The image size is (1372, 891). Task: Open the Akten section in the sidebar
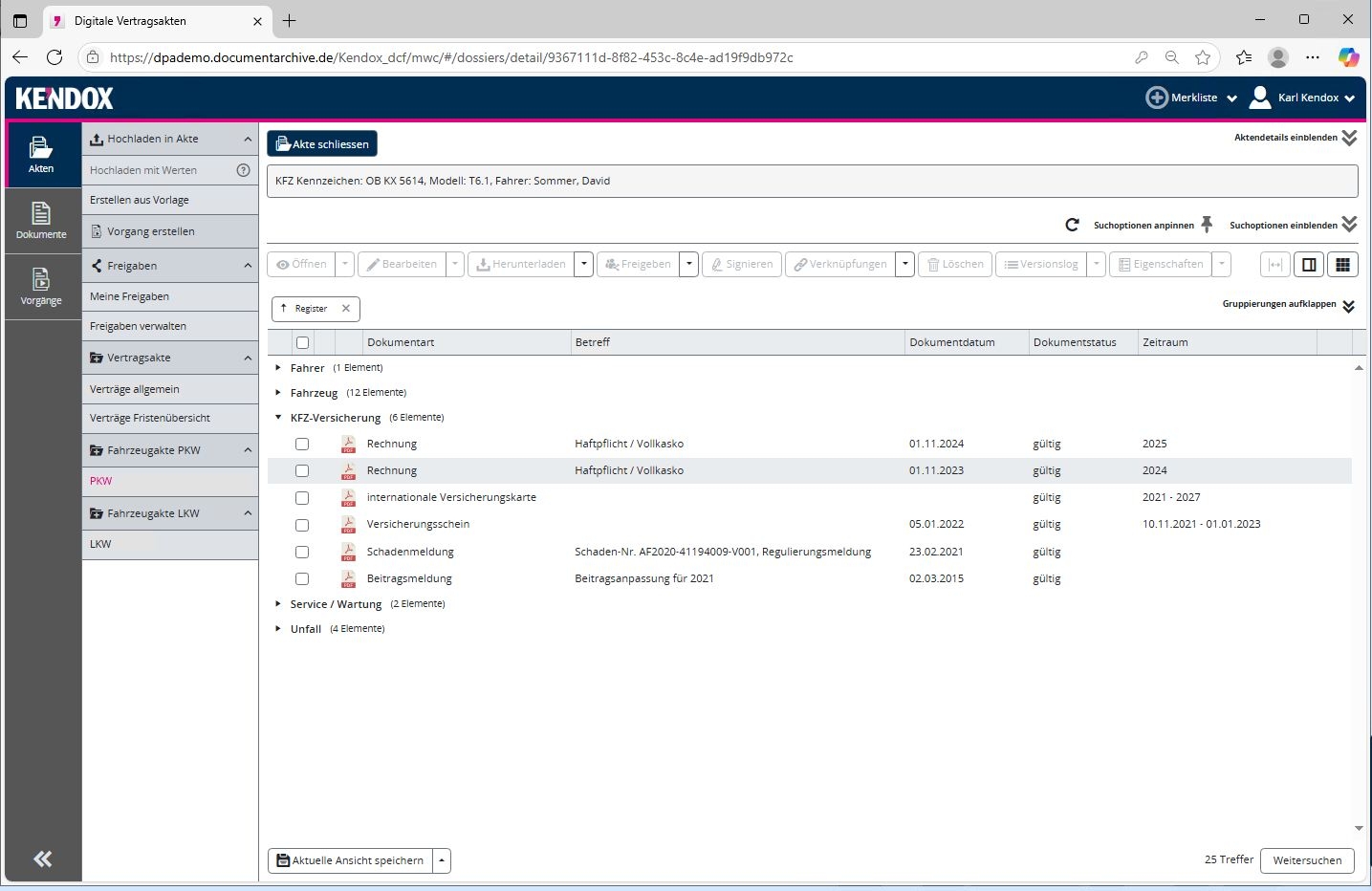point(41,154)
